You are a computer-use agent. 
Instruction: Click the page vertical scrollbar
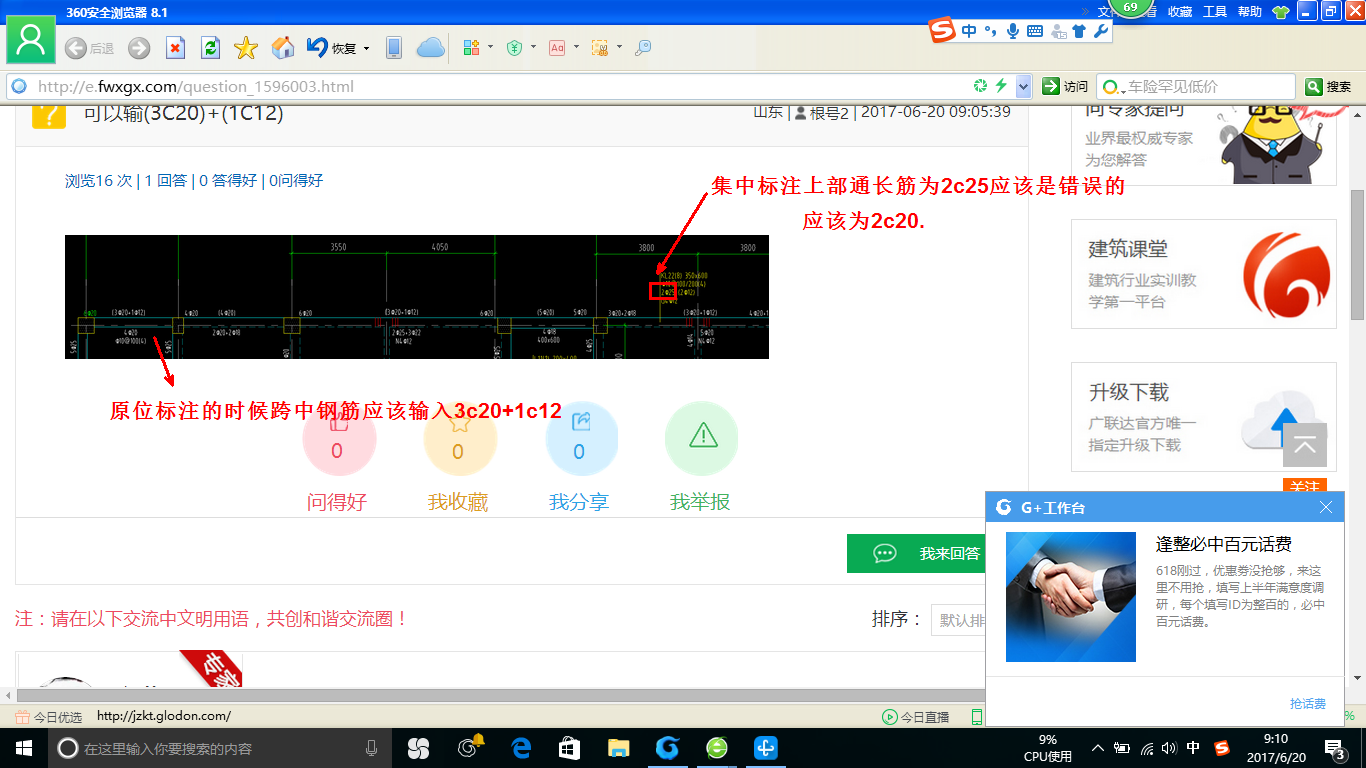(x=1357, y=255)
